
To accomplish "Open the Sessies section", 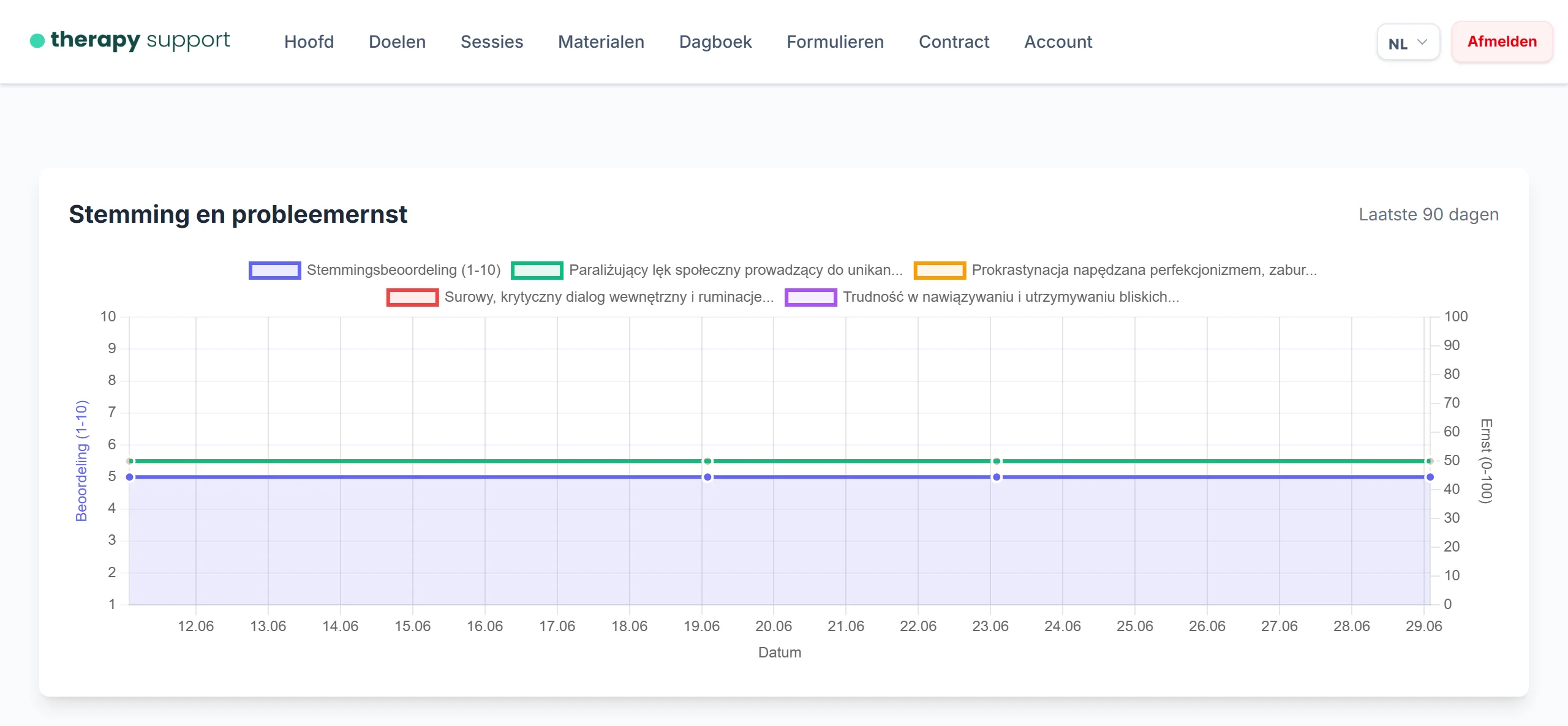I will pyautogui.click(x=492, y=42).
